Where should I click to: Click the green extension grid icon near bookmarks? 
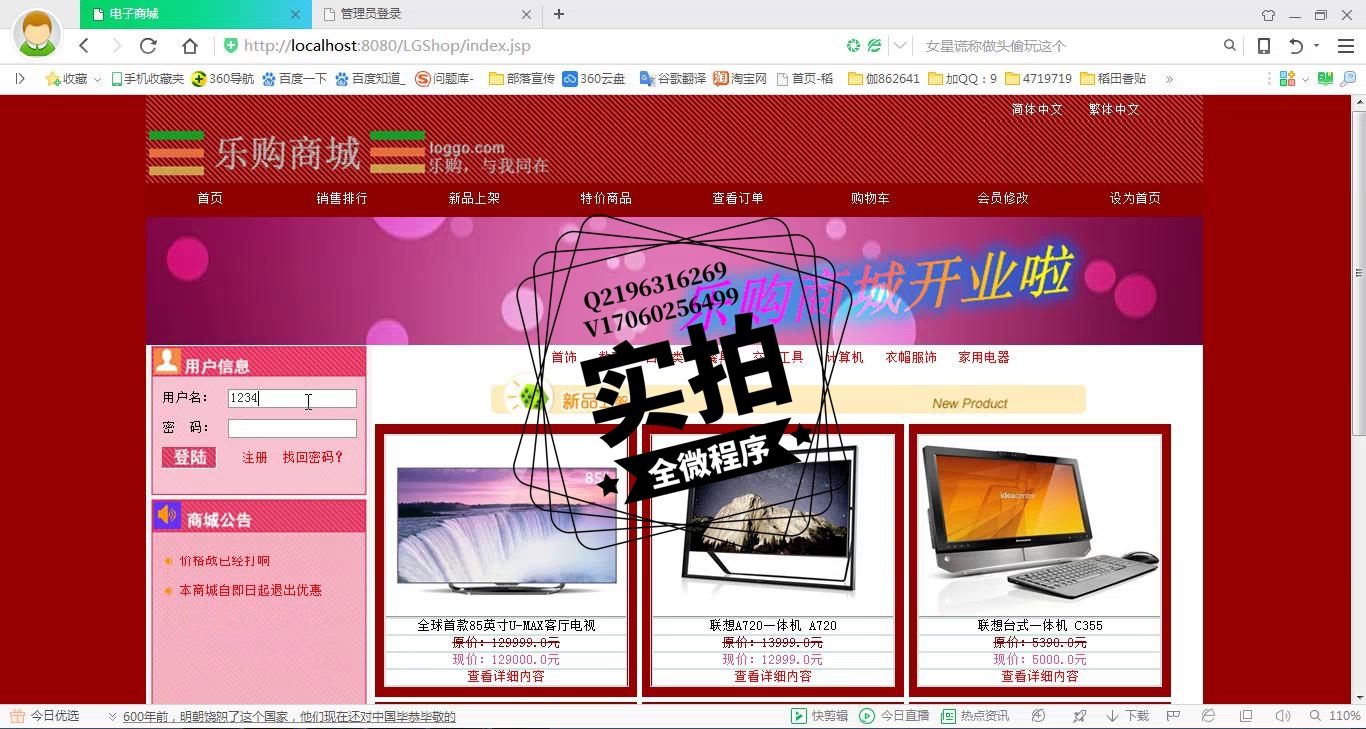coord(1287,78)
